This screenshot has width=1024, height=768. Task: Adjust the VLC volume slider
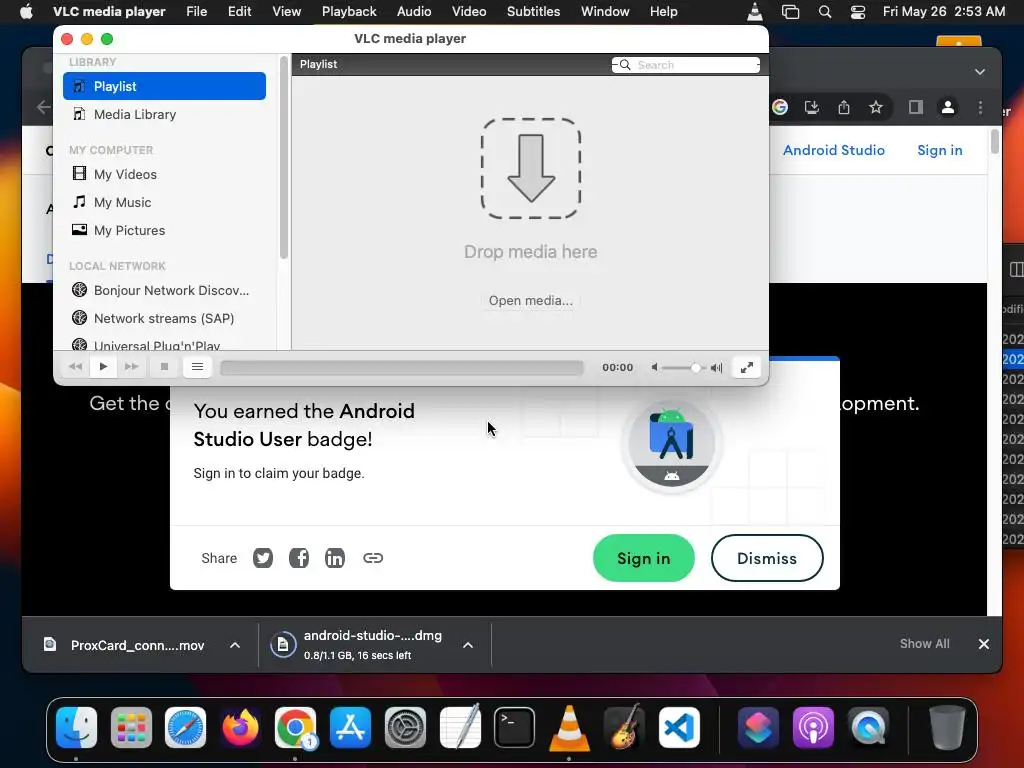684,368
